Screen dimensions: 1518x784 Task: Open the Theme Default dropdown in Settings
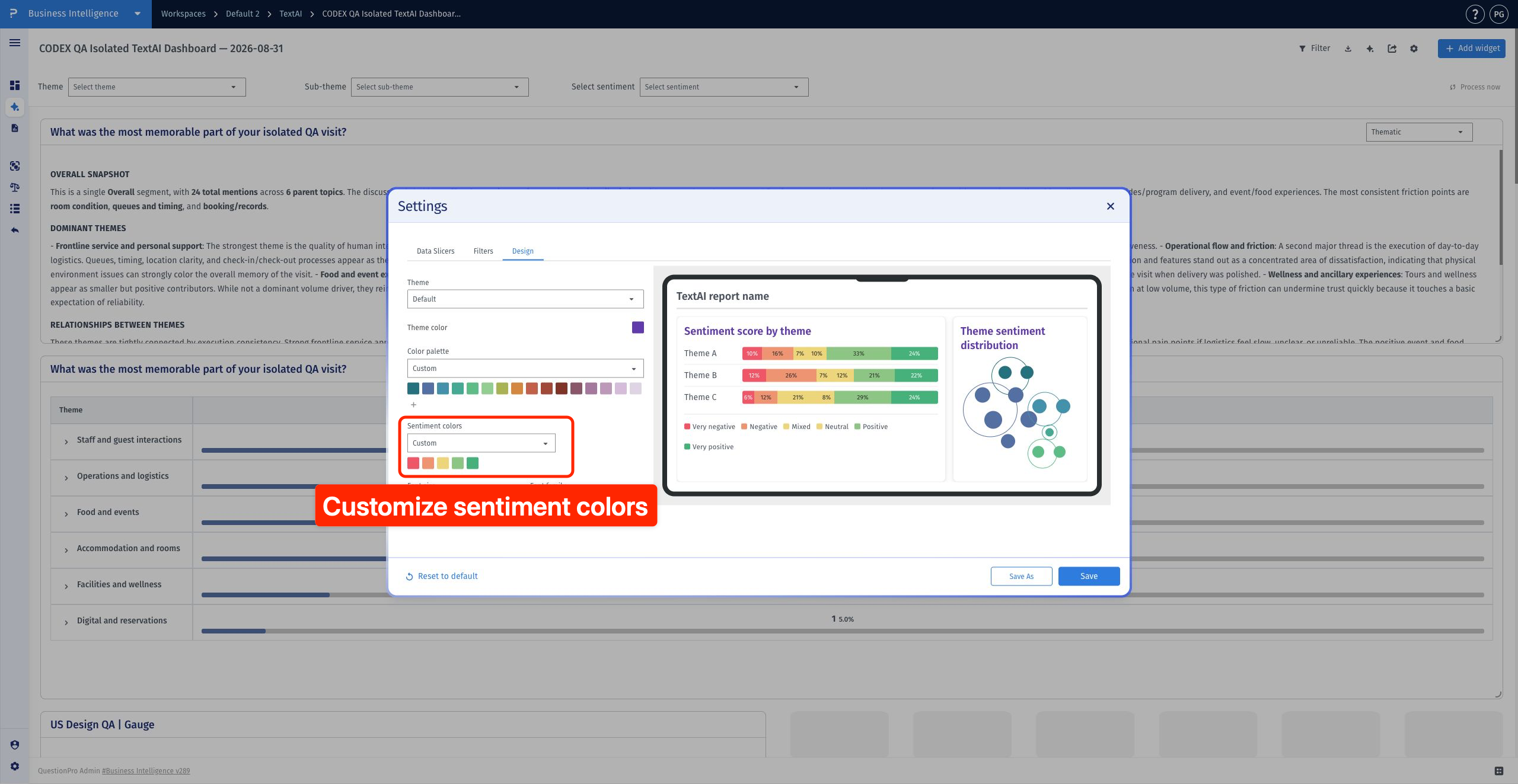pos(525,299)
